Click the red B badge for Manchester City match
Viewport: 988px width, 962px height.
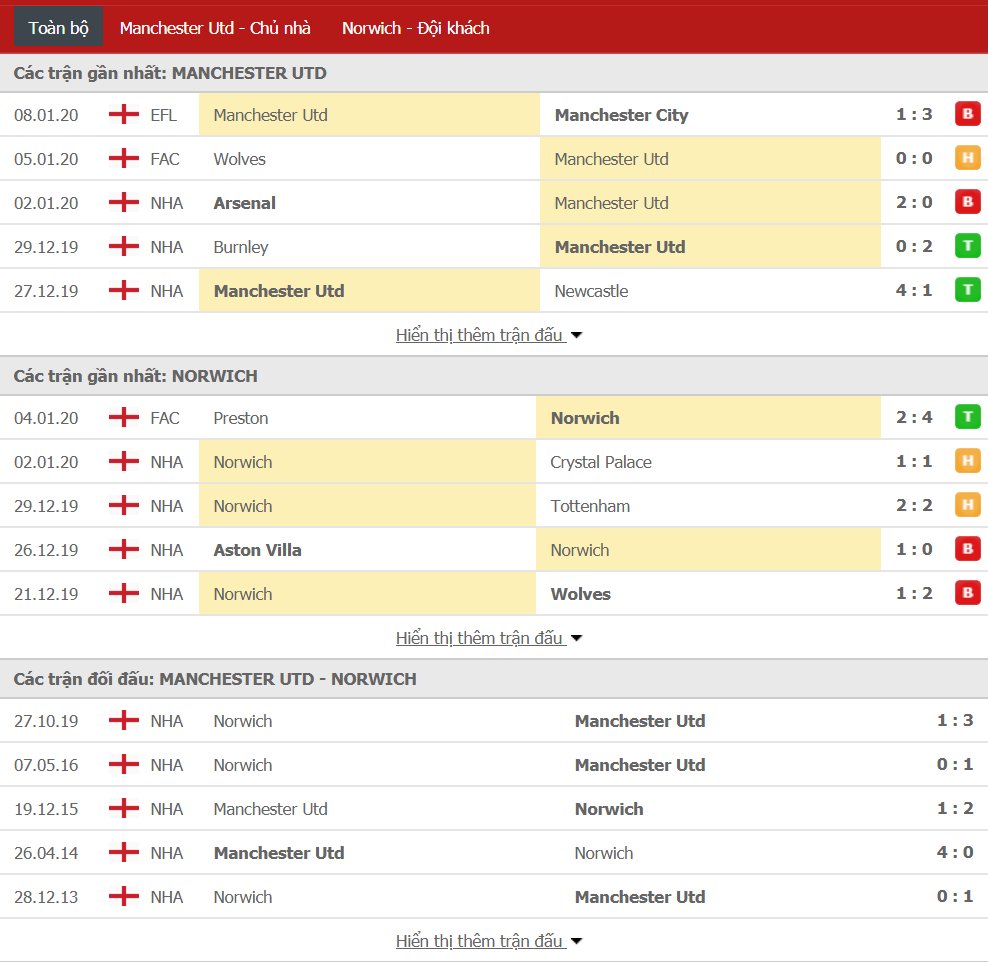coord(967,115)
